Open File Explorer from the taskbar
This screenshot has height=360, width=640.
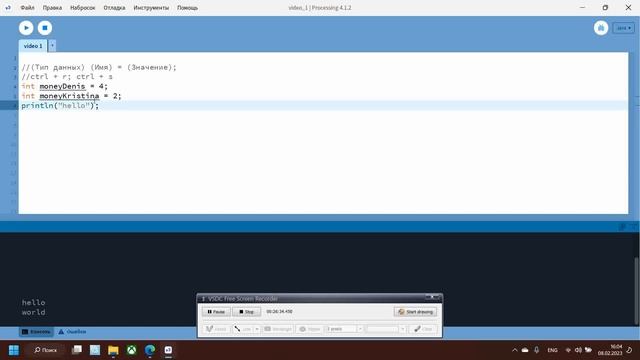pyautogui.click(x=113, y=350)
